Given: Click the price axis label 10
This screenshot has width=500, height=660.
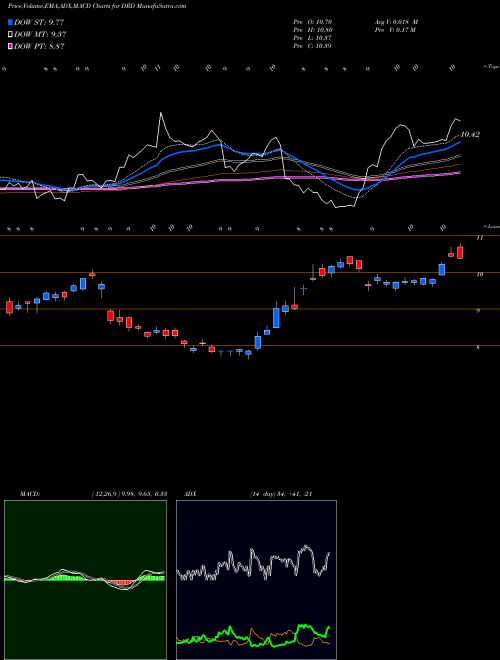Looking at the screenshot, I should tap(479, 274).
